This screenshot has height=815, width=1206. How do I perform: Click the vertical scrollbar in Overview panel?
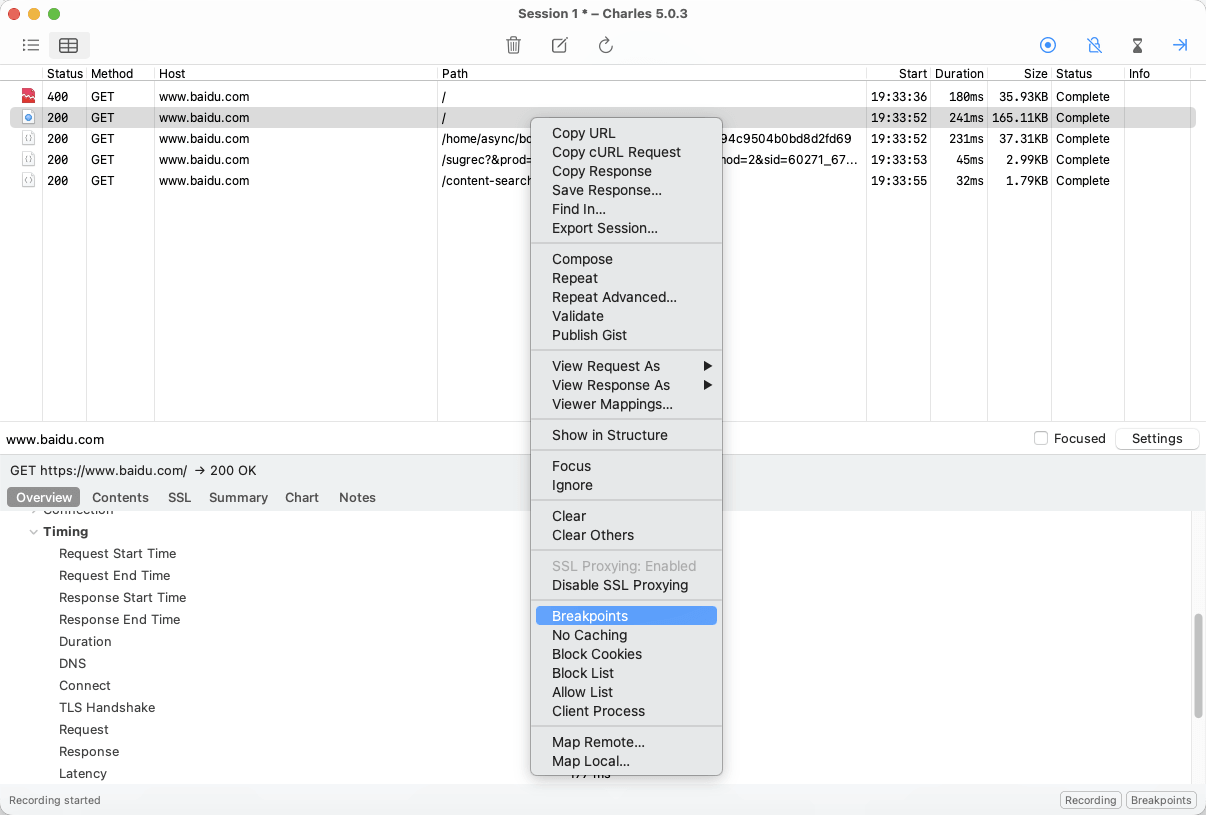click(x=1198, y=665)
